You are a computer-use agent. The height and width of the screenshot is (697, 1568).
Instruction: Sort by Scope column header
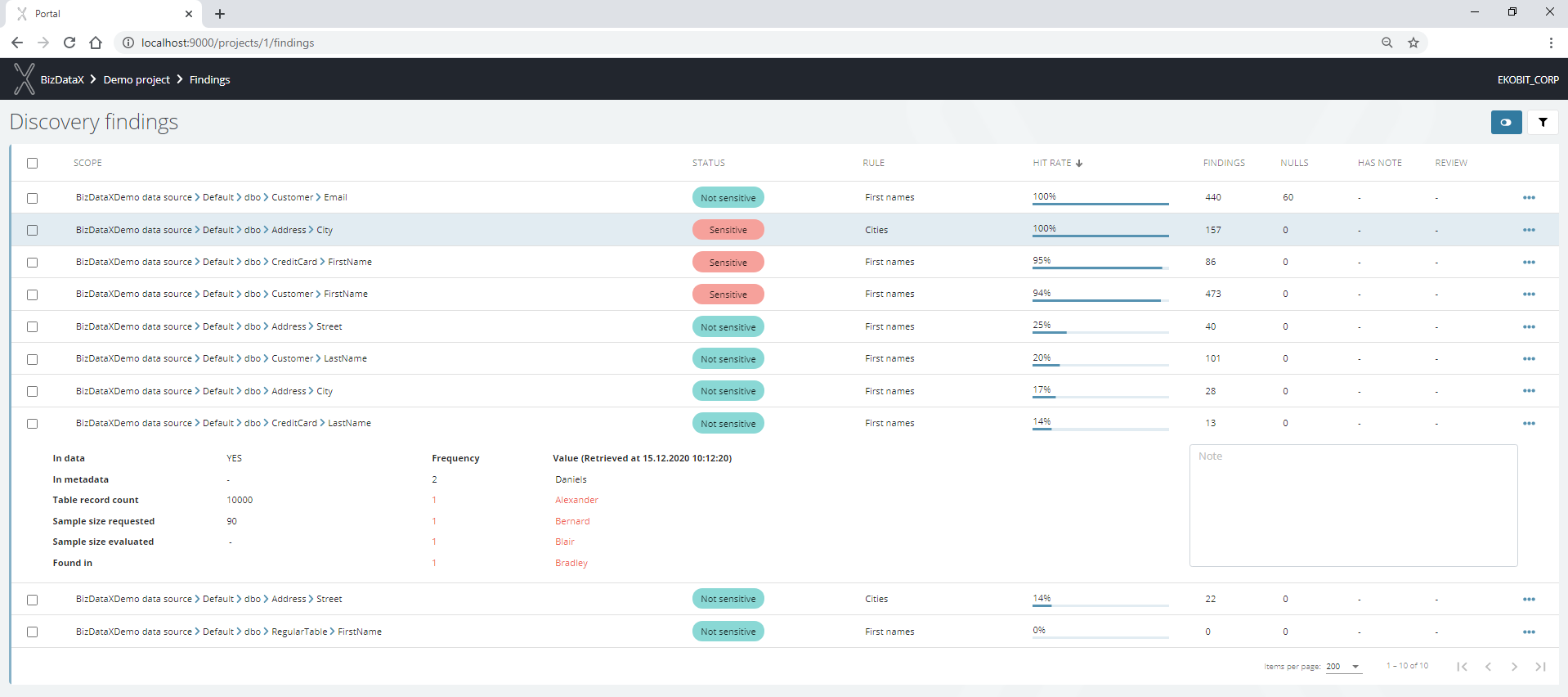(x=87, y=163)
